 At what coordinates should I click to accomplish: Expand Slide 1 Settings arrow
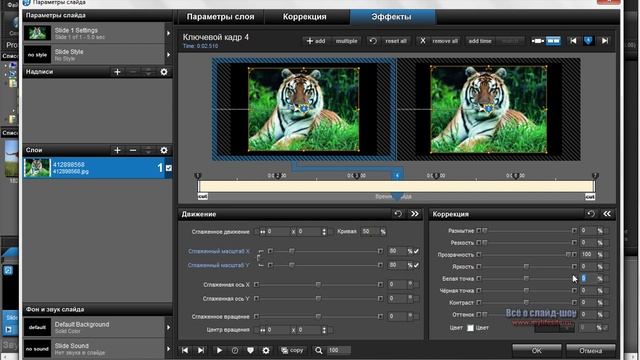click(x=168, y=33)
